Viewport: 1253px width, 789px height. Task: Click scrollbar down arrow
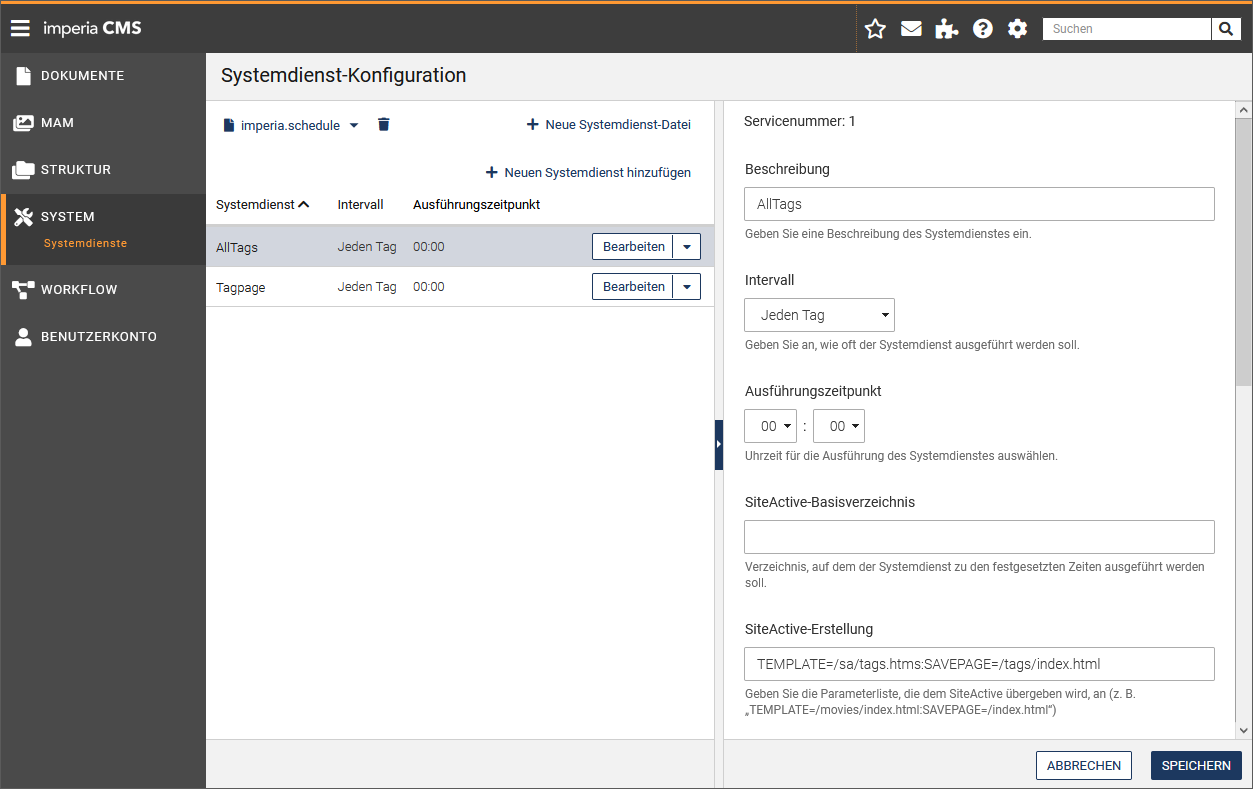coord(1244,731)
